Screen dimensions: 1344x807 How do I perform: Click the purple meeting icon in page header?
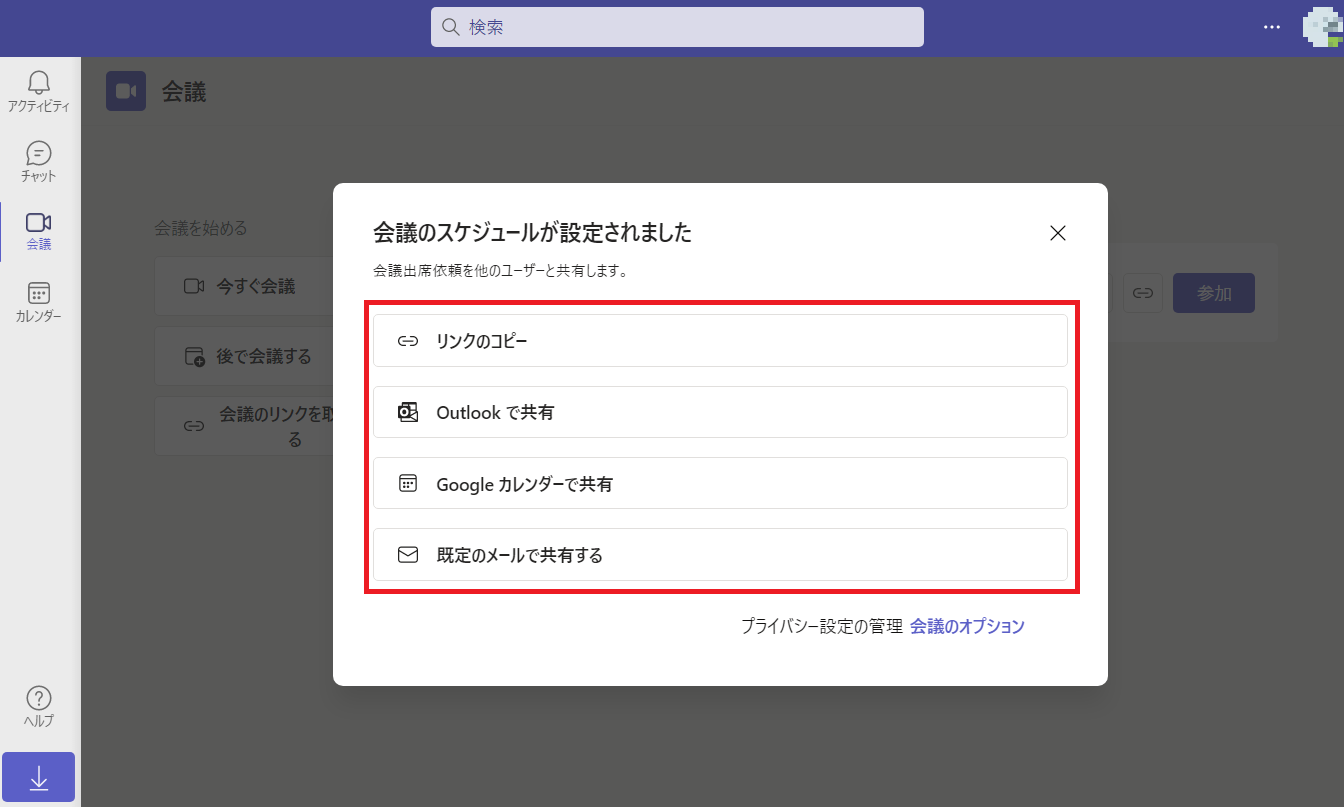(x=126, y=92)
